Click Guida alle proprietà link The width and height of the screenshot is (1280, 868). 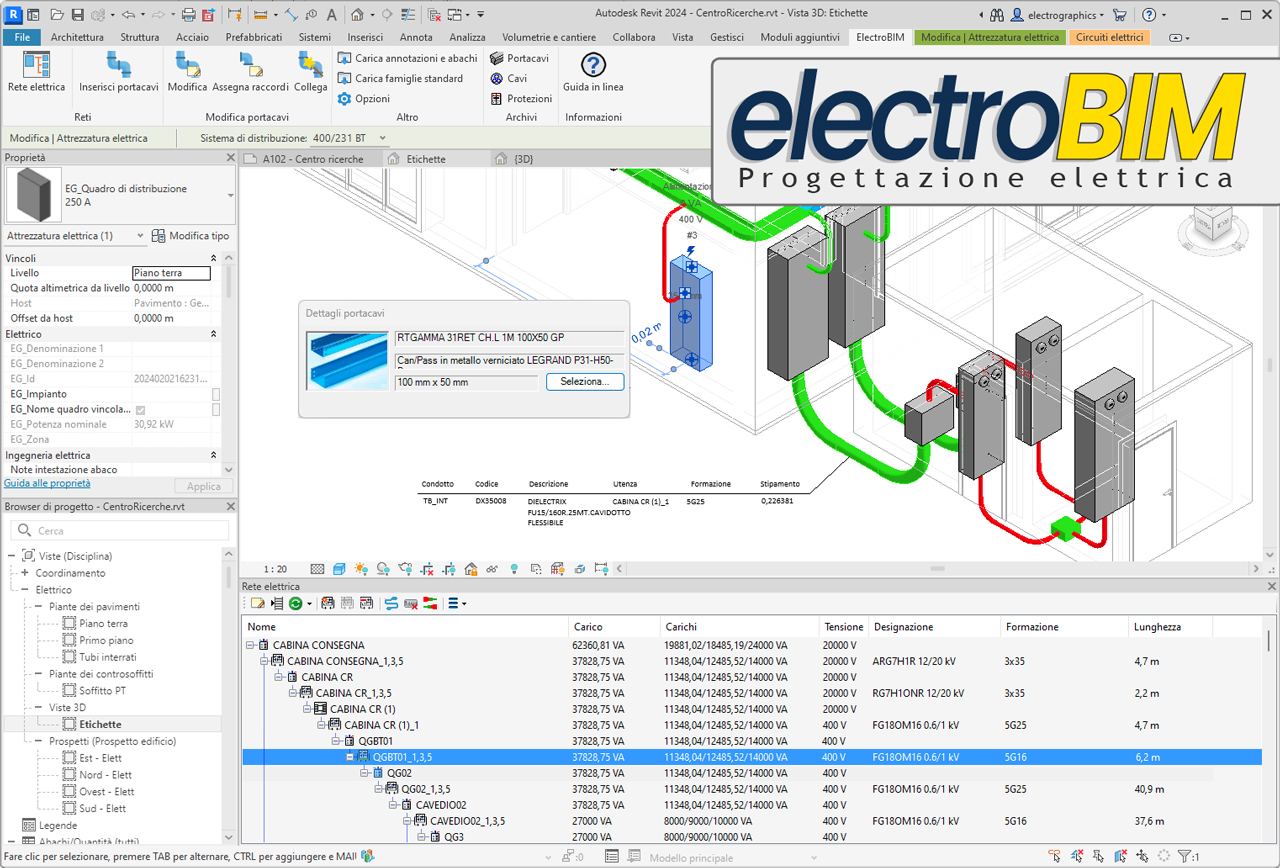[x=47, y=483]
